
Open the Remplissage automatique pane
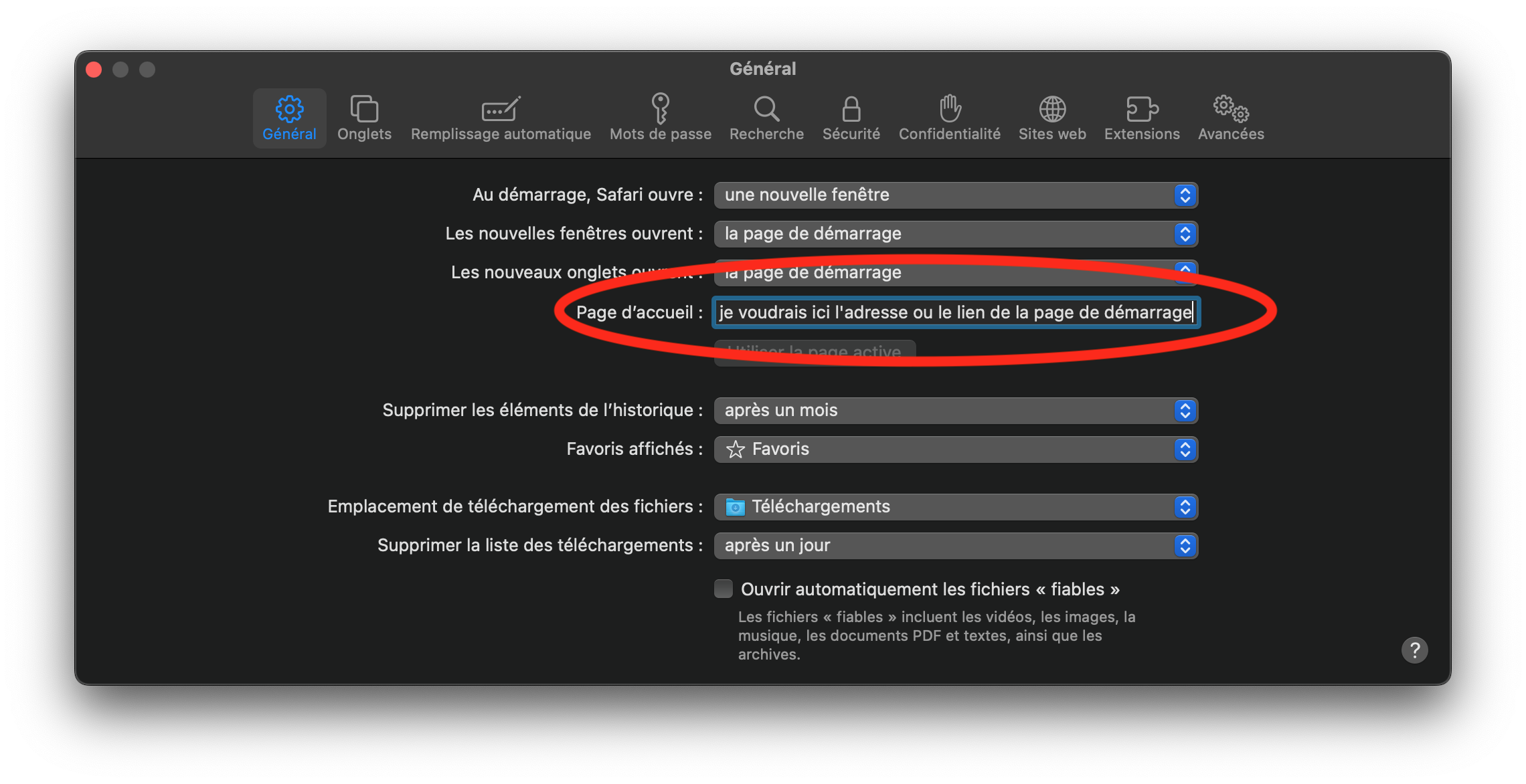tap(501, 118)
